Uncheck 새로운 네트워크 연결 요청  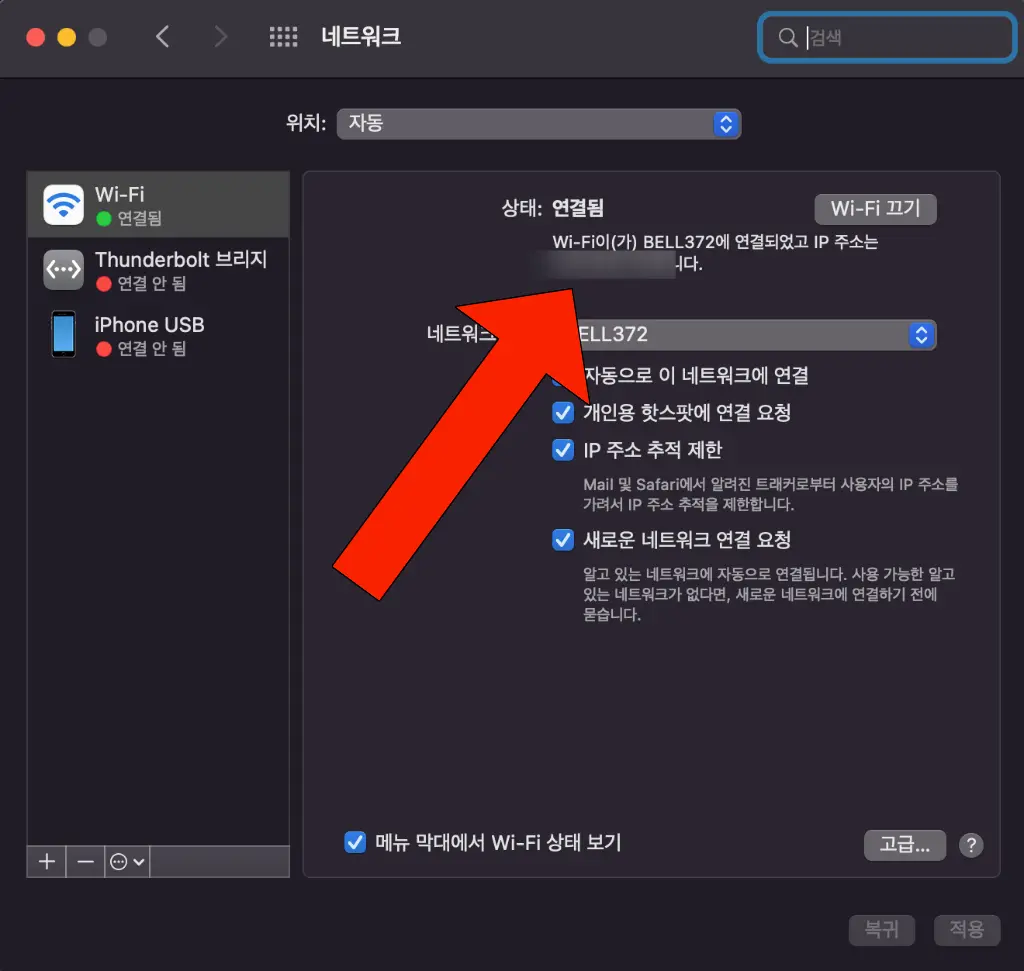563,540
